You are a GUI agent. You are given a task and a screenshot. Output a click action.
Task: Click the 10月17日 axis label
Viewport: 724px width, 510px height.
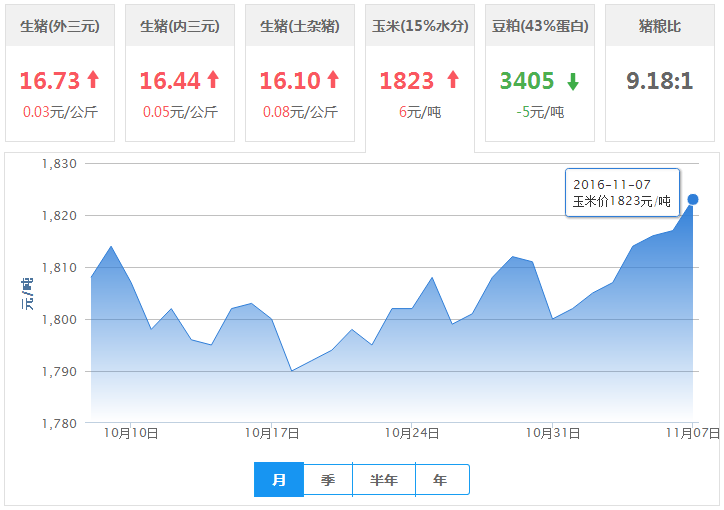click(x=272, y=433)
